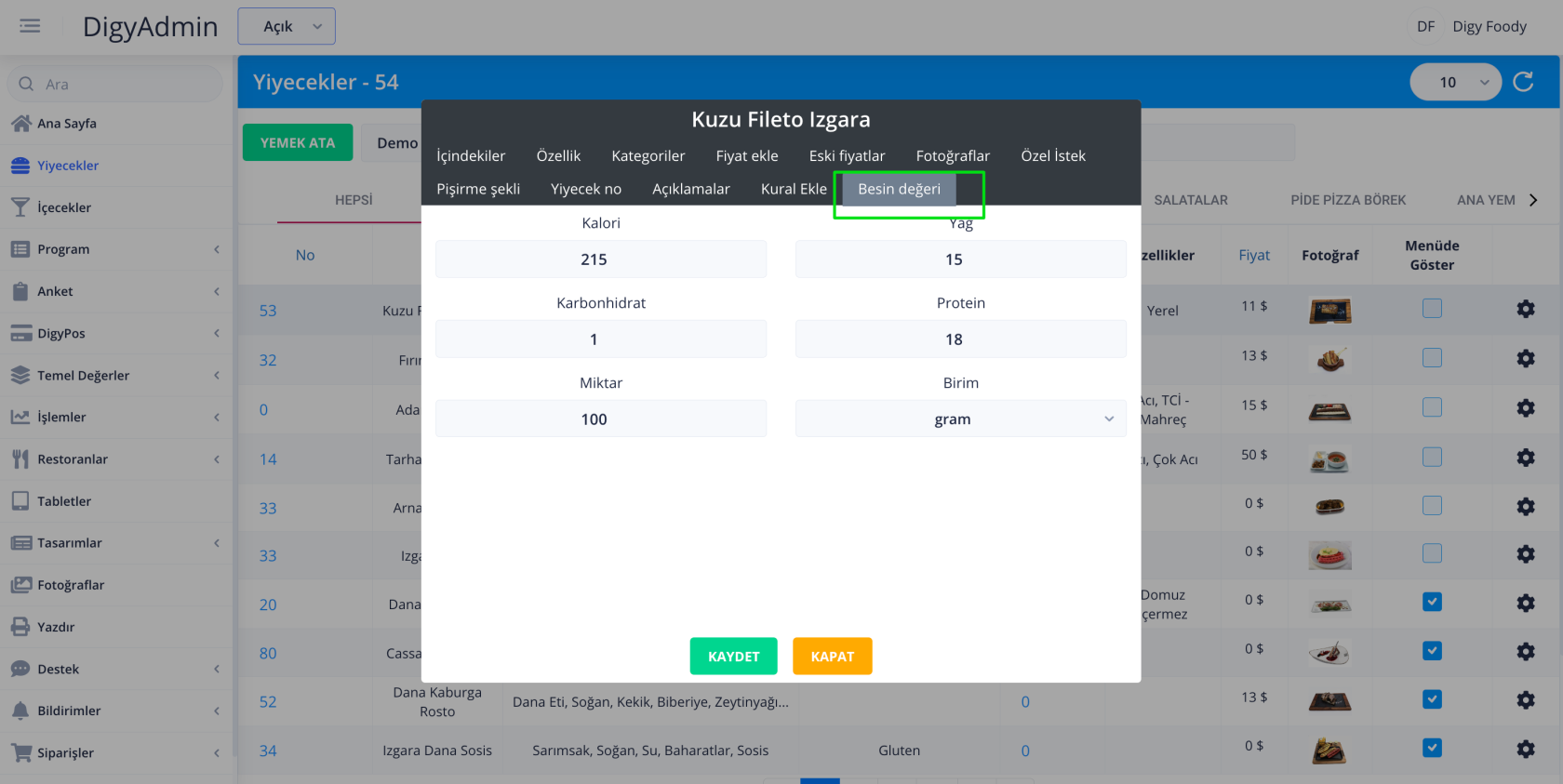1563x784 pixels.
Task: Uncheck Menüde Göster for item 20
Action: (1432, 602)
